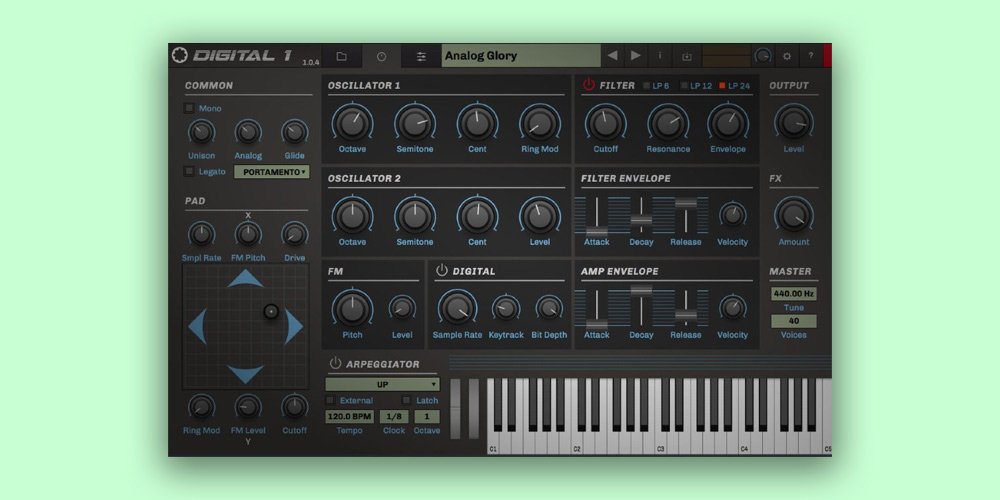Click the Output Level knob

(x=794, y=122)
